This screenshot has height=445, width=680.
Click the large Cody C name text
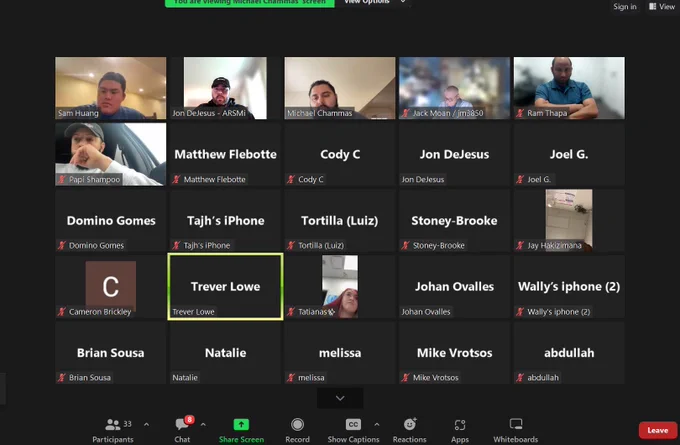click(x=340, y=154)
